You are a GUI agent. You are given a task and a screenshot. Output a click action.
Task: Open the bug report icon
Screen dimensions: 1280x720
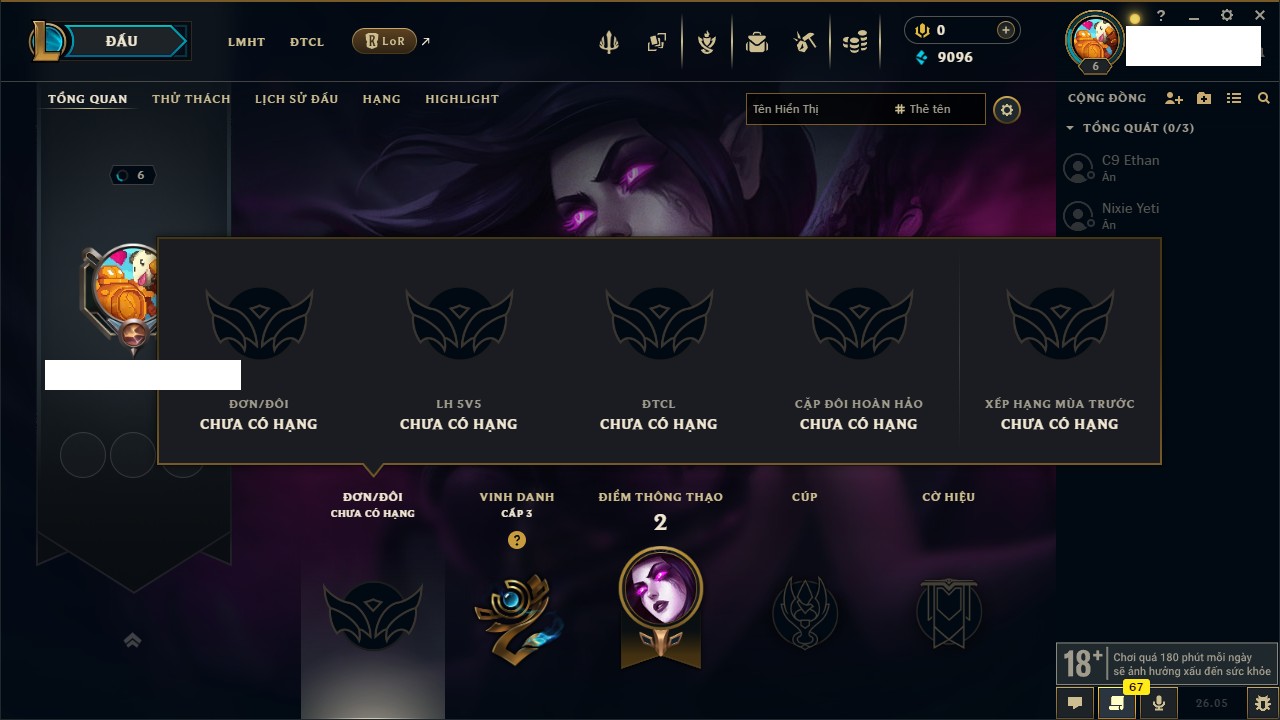[1260, 703]
